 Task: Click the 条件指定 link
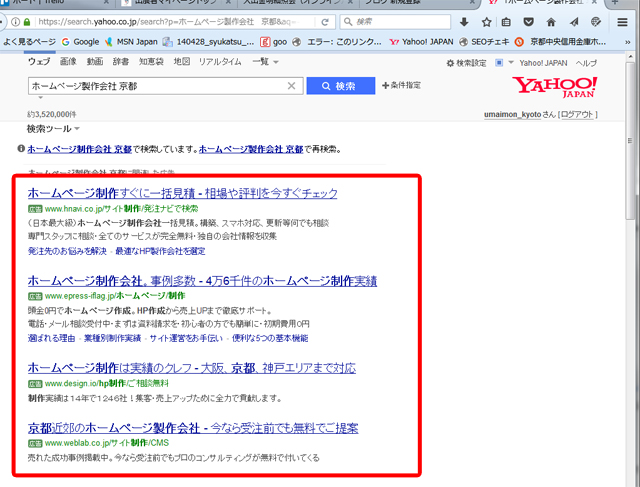pos(401,85)
